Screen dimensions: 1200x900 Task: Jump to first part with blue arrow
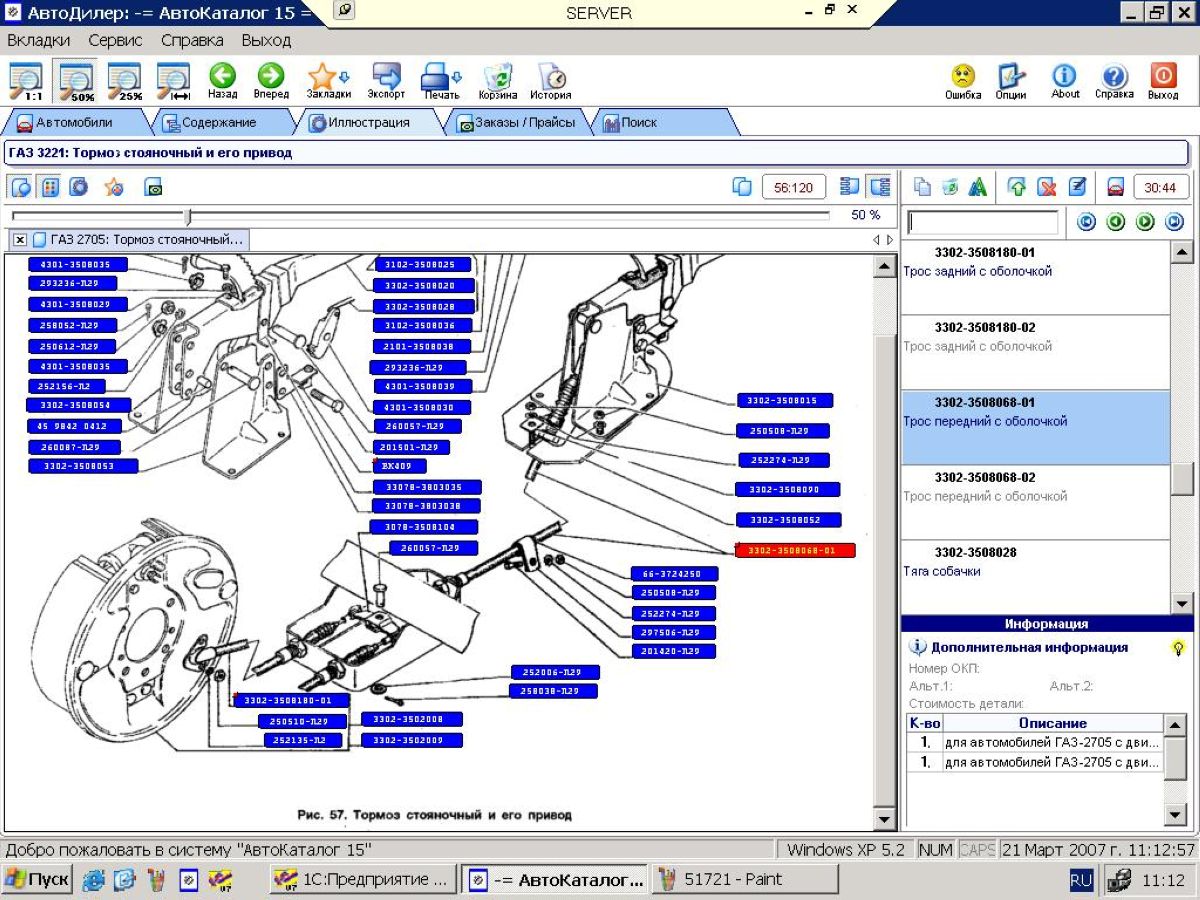[1087, 222]
